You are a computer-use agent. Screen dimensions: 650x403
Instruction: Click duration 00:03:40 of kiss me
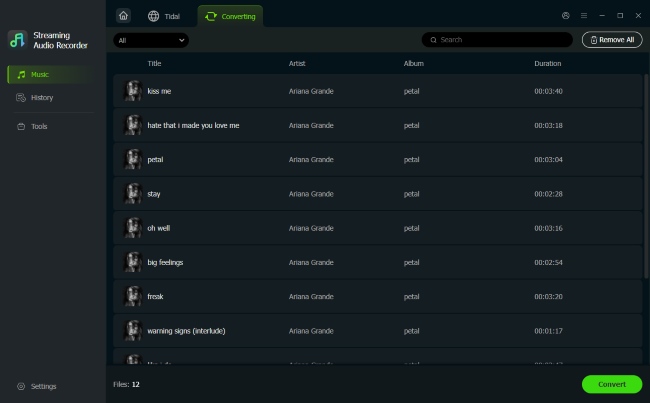point(548,91)
